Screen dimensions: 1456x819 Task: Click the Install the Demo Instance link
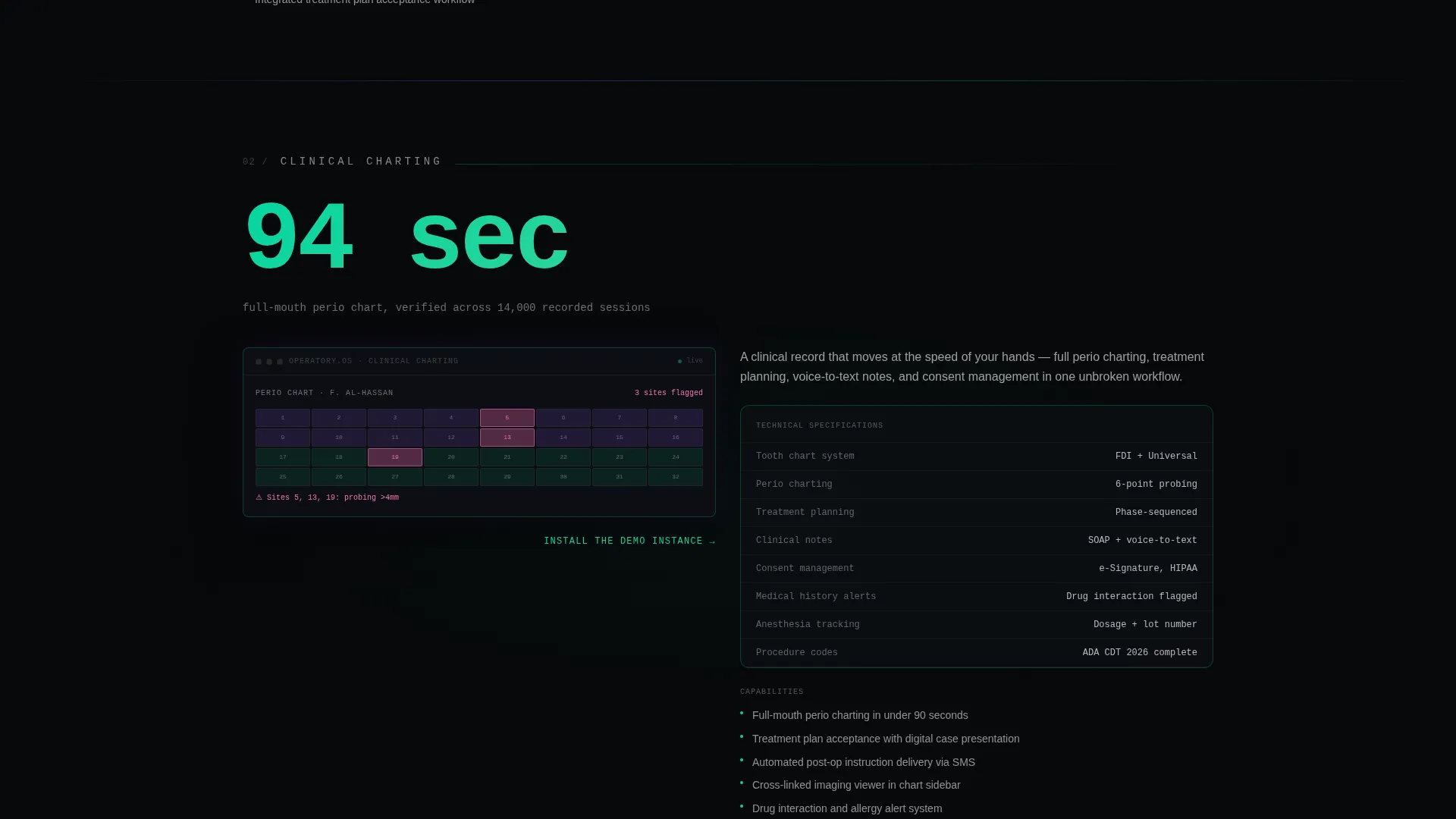pyautogui.click(x=629, y=541)
